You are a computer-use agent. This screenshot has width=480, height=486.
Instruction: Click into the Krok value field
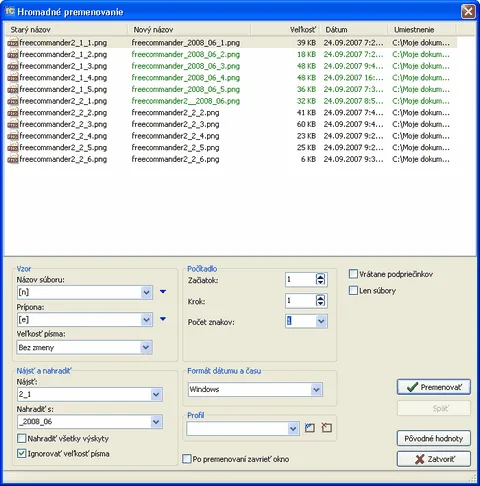coord(300,301)
